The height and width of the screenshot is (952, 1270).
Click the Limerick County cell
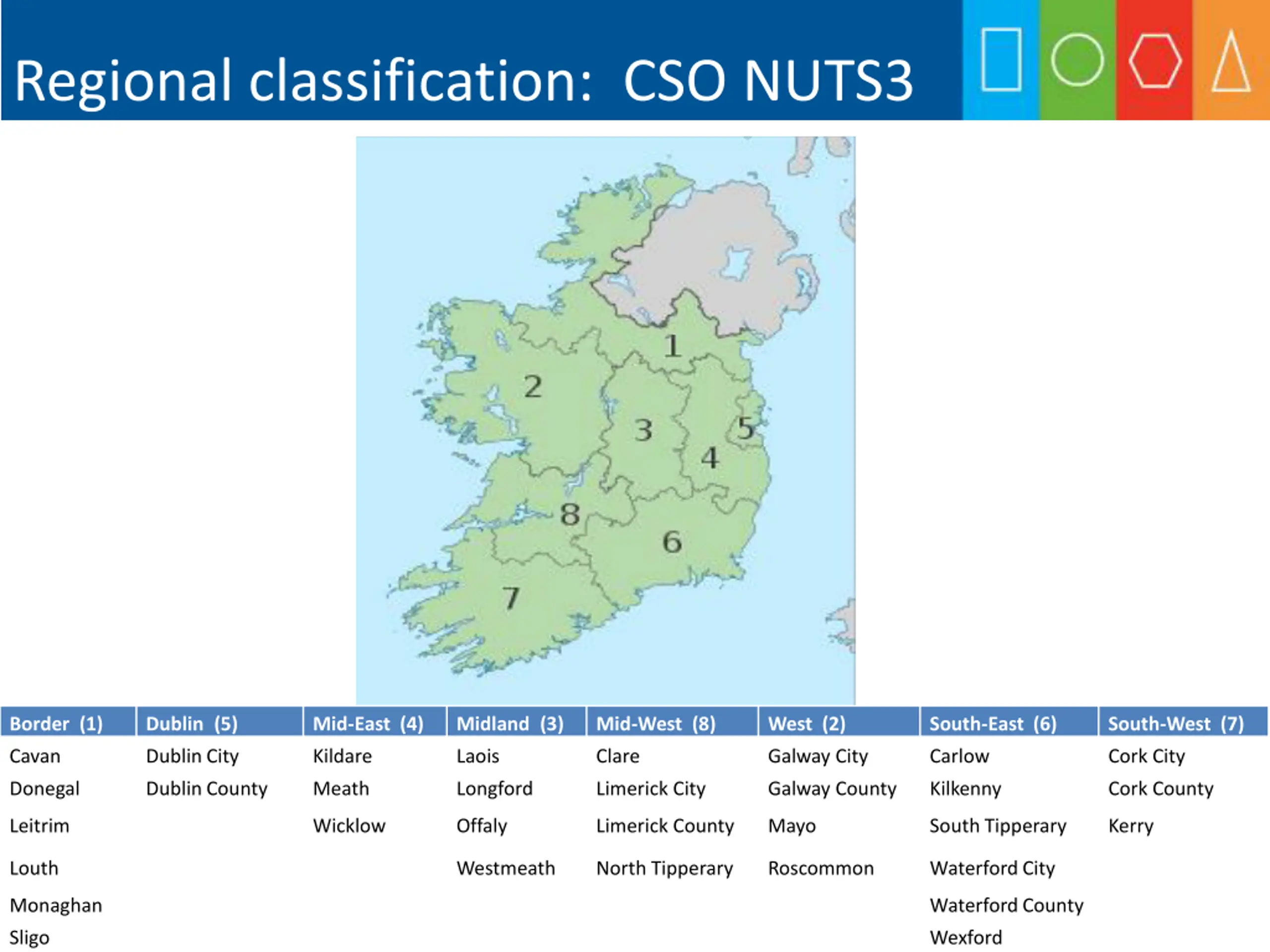click(x=665, y=826)
